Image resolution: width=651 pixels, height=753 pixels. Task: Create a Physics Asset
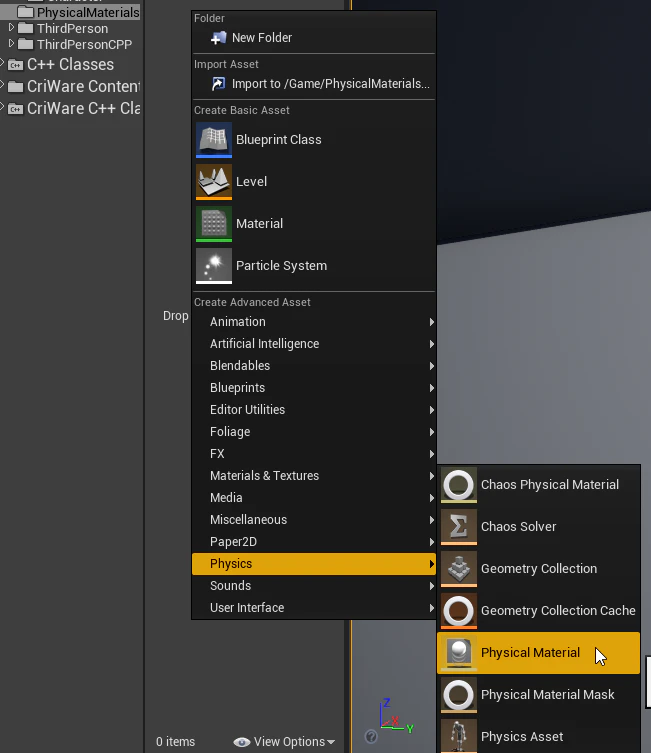538,736
